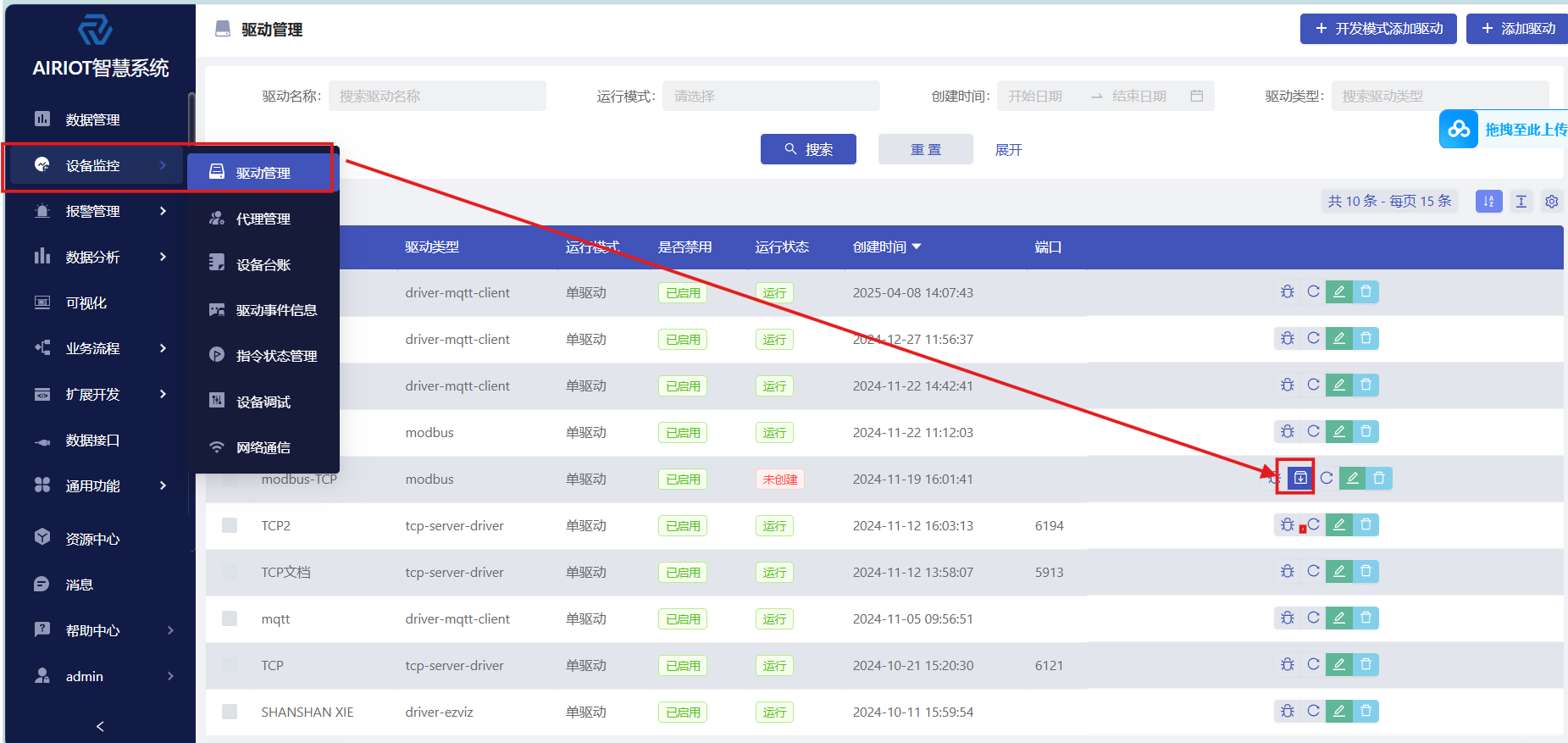Sort by 创建时间 column header arrow
The height and width of the screenshot is (743, 1568).
coord(917,247)
